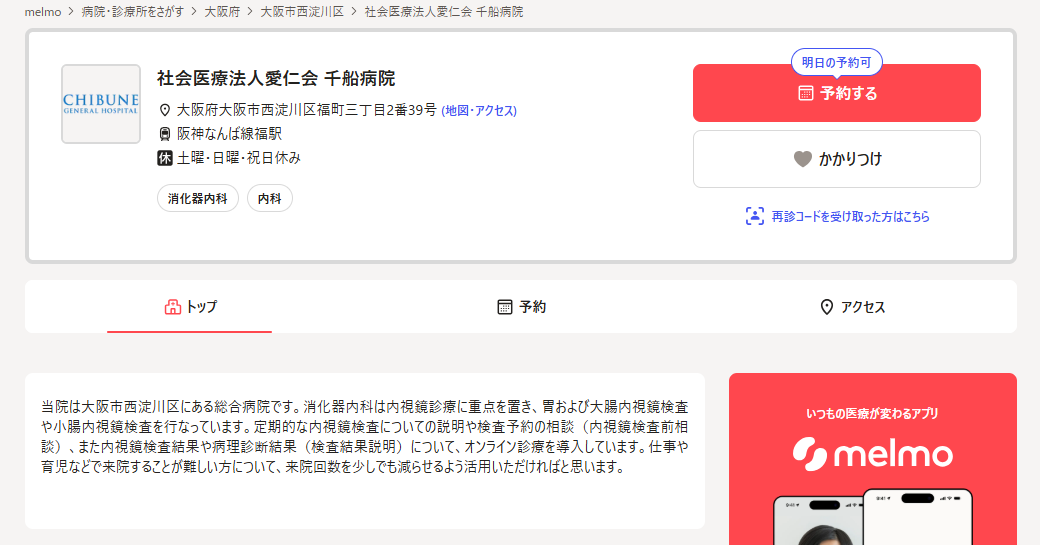The image size is (1040, 545).
Task: Select the 内科 tag
Action: point(270,198)
